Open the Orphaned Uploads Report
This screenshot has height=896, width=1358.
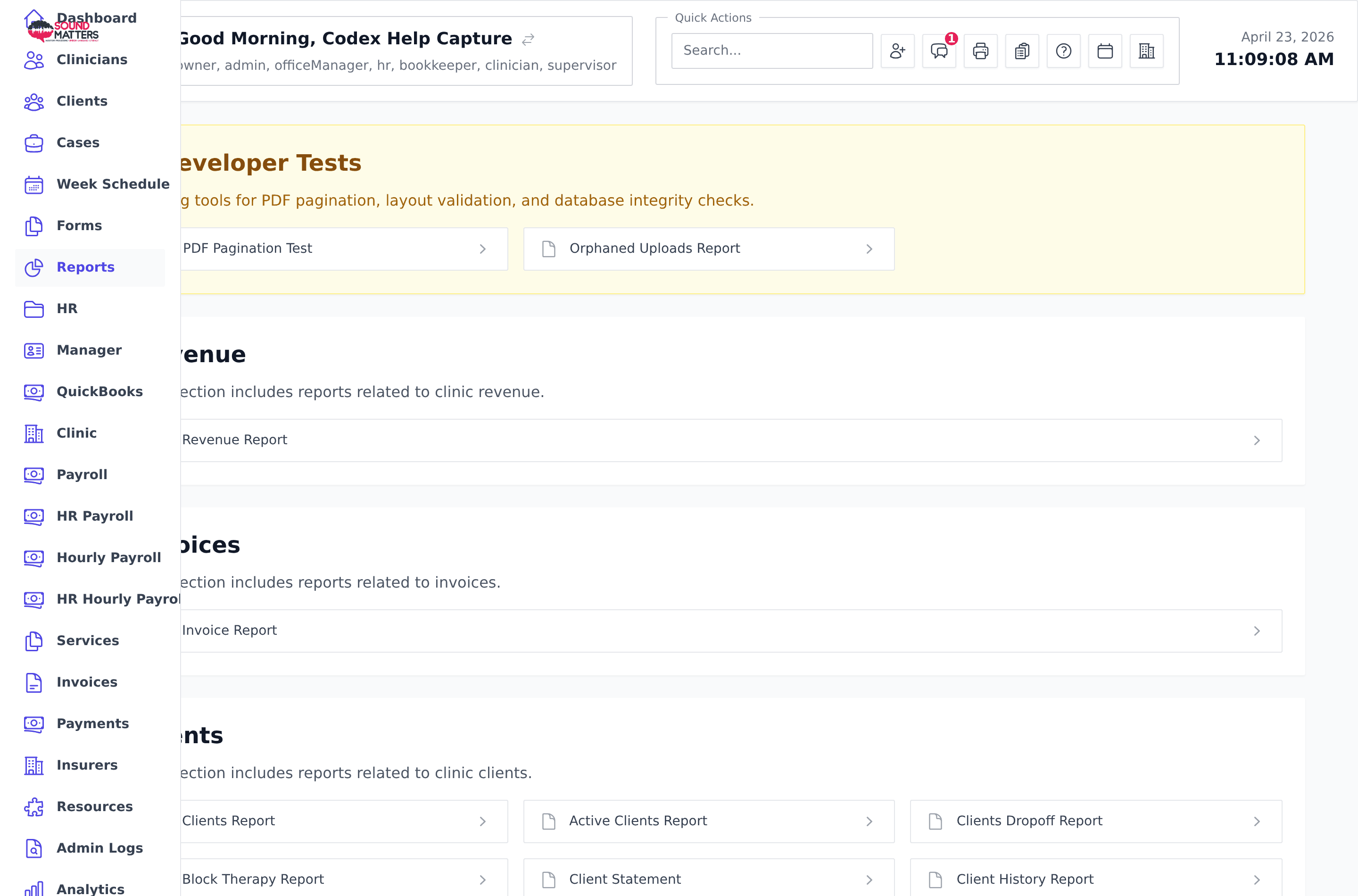(x=708, y=249)
